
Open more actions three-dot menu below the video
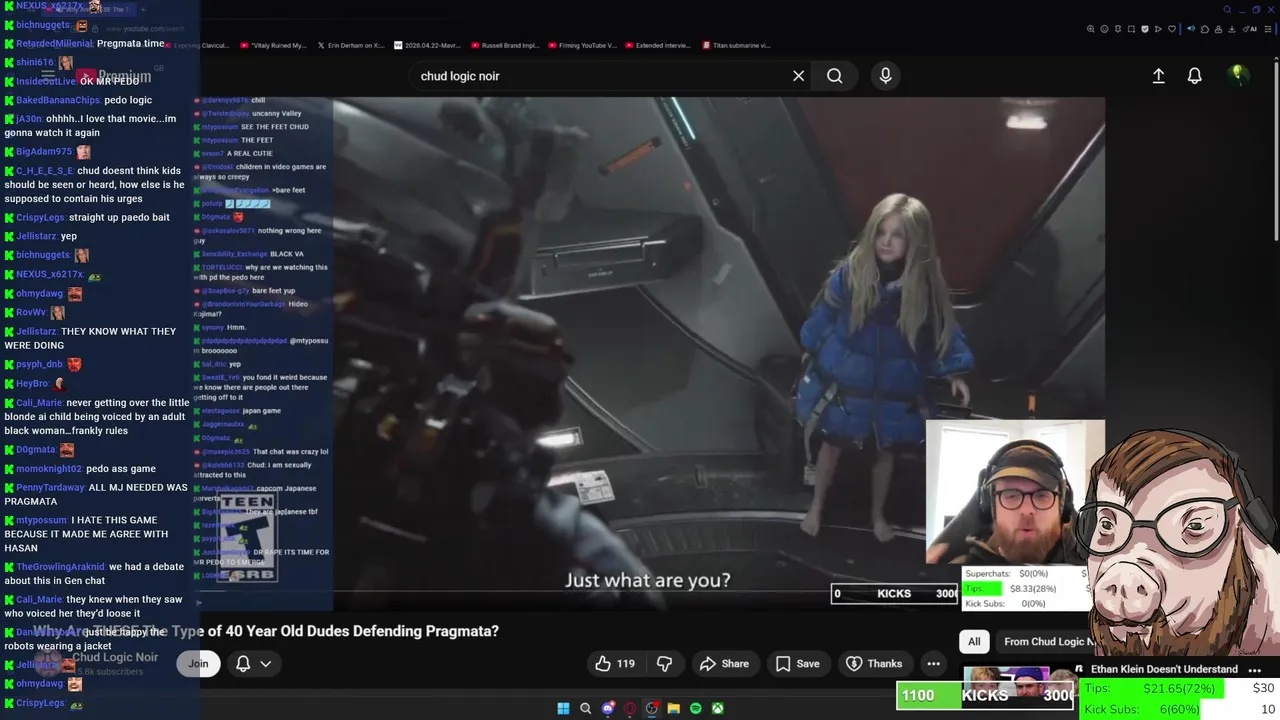(933, 664)
